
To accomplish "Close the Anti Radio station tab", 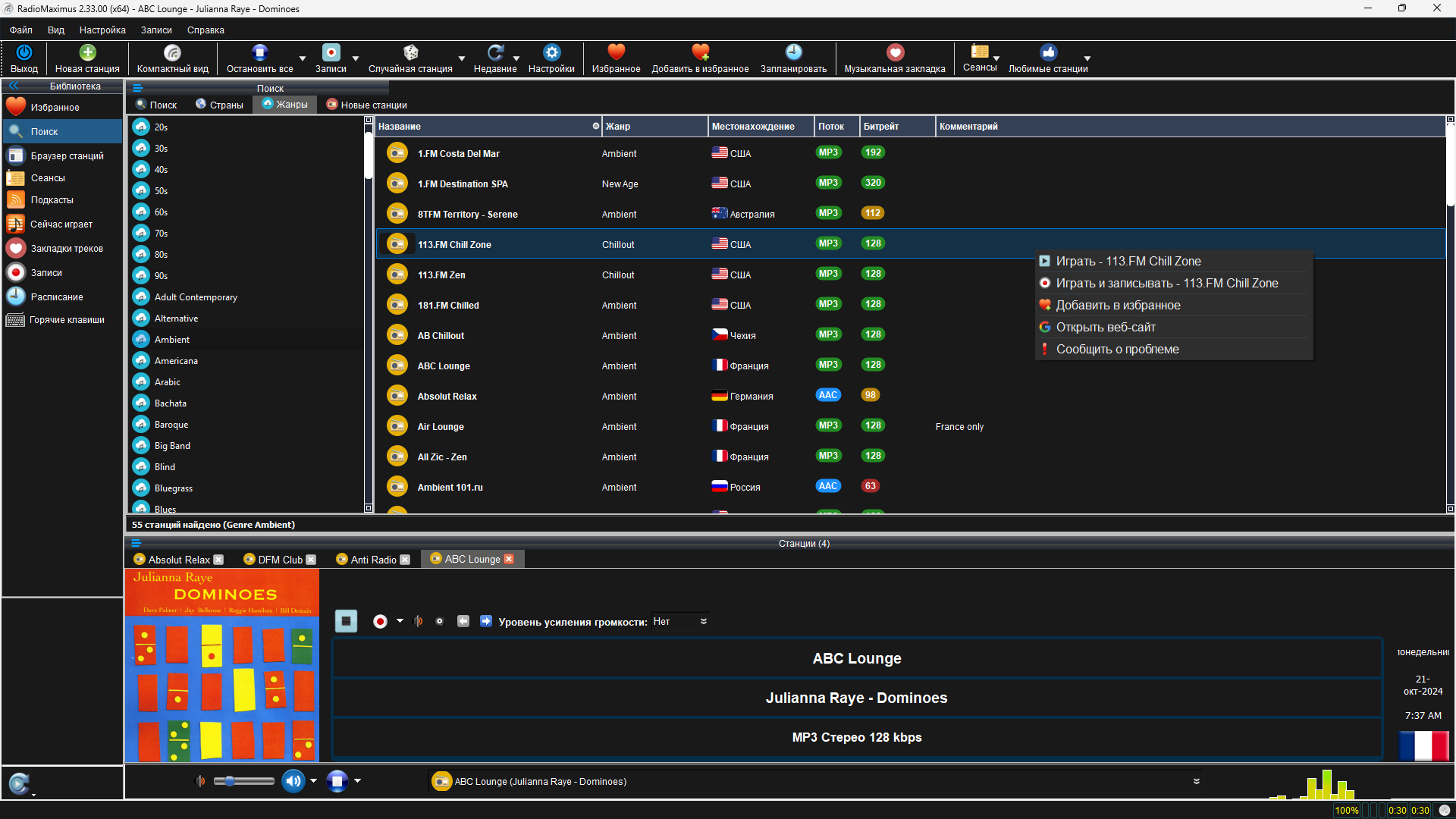I will coord(405,560).
